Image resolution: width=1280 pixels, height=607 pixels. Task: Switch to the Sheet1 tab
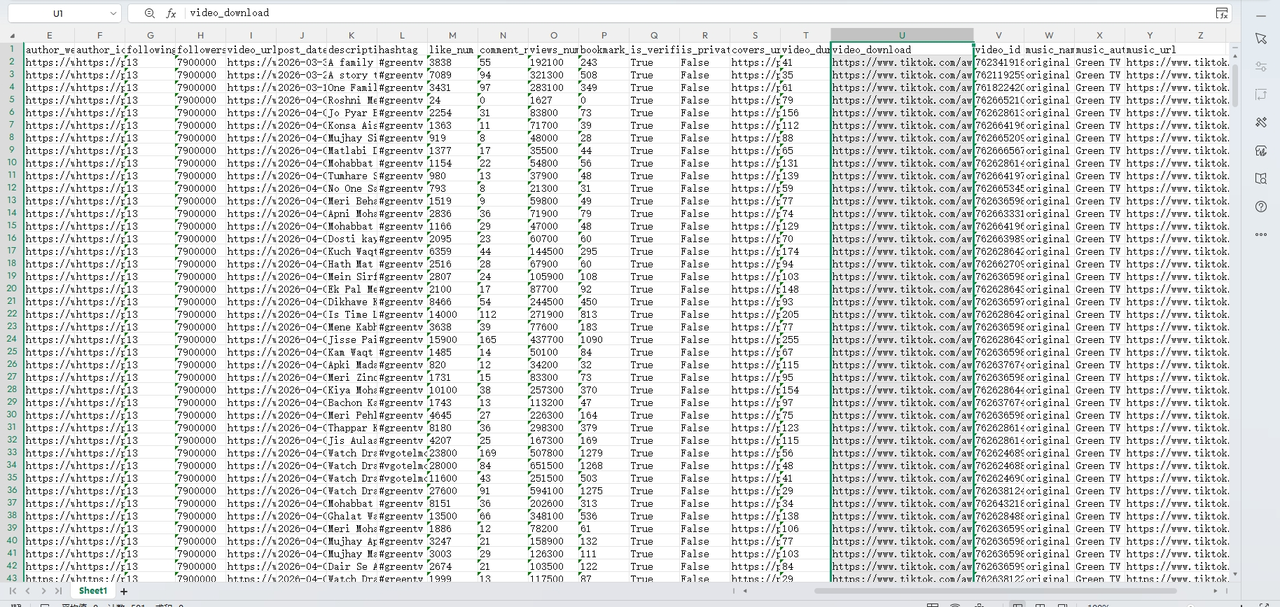92,590
